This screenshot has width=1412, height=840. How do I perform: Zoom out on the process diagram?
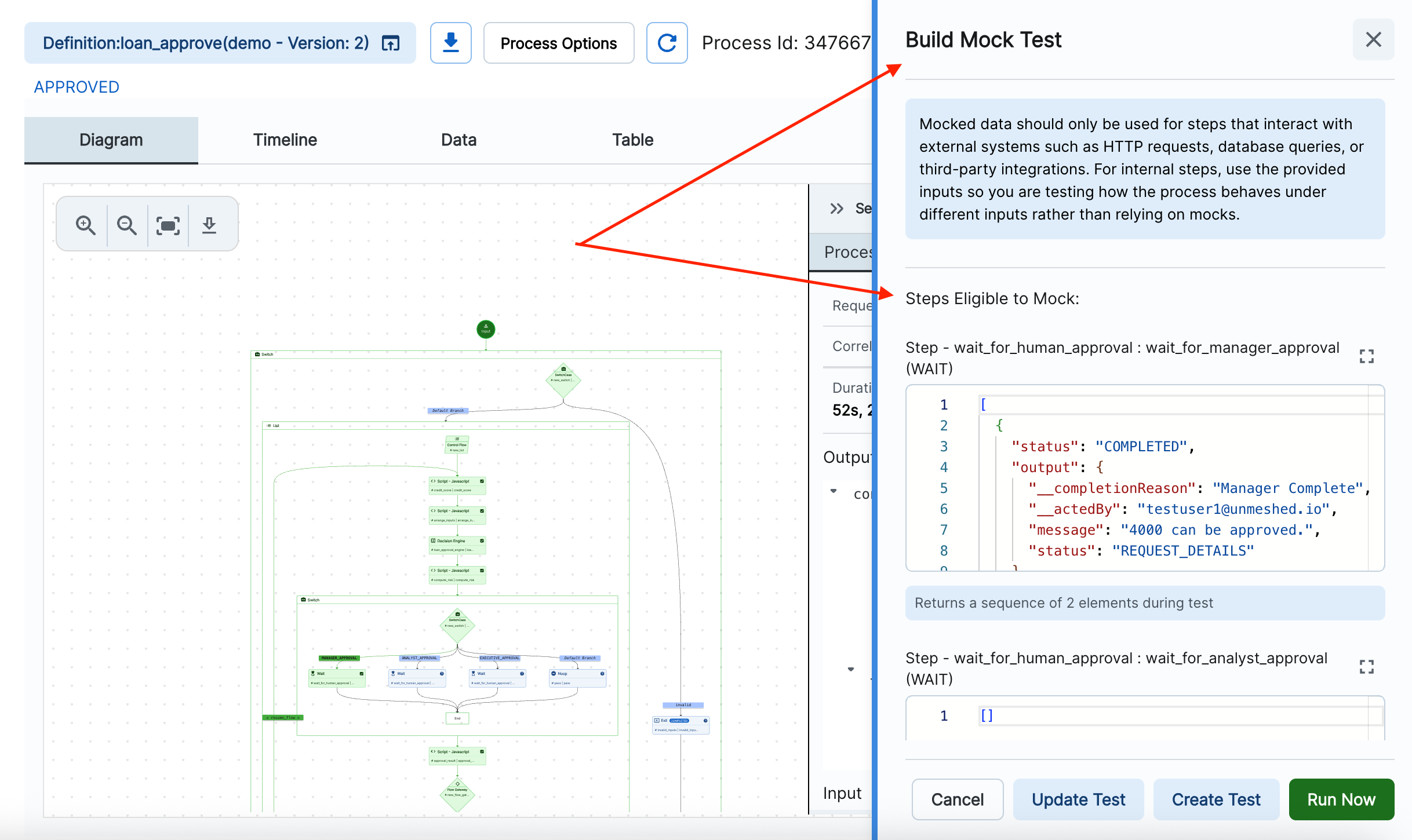click(126, 225)
